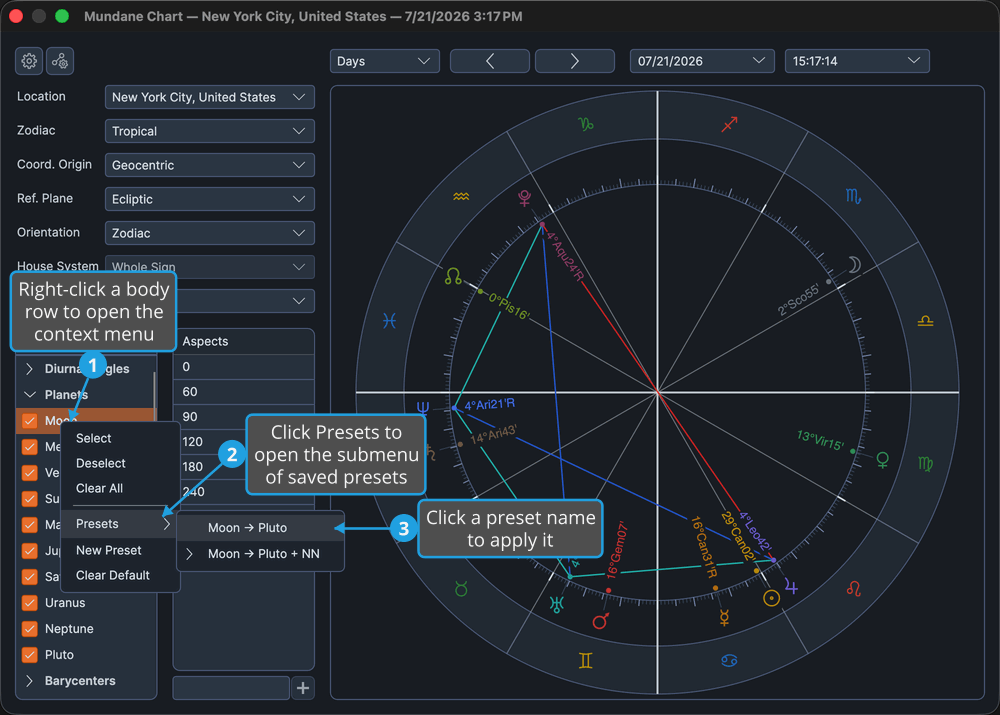Click the Cancer sign glyph on wheel

tap(729, 661)
